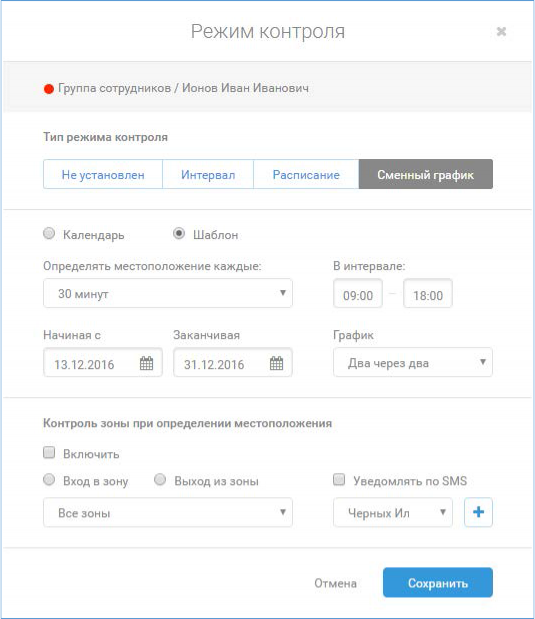The height and width of the screenshot is (619, 535).
Task: Click the Сохранить button
Action: coord(438,583)
